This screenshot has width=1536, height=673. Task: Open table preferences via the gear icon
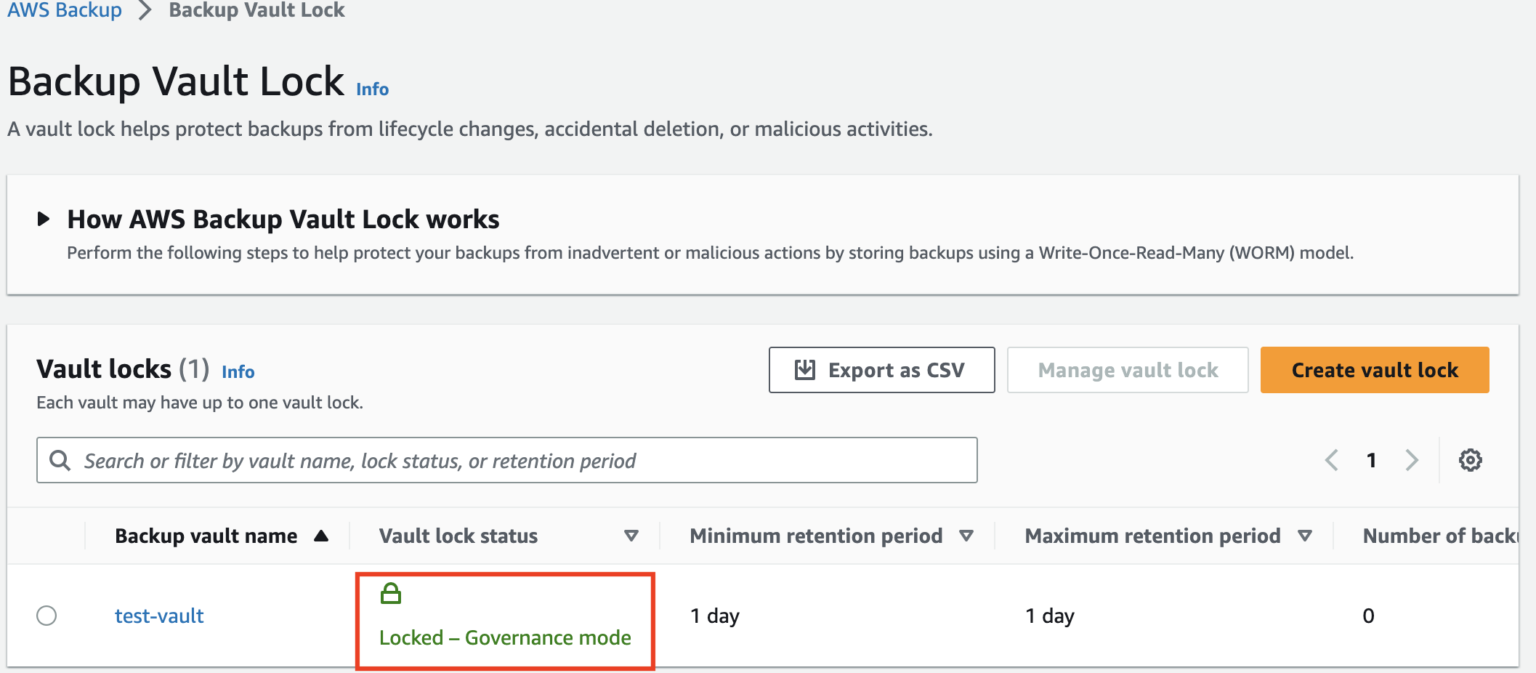[1470, 460]
